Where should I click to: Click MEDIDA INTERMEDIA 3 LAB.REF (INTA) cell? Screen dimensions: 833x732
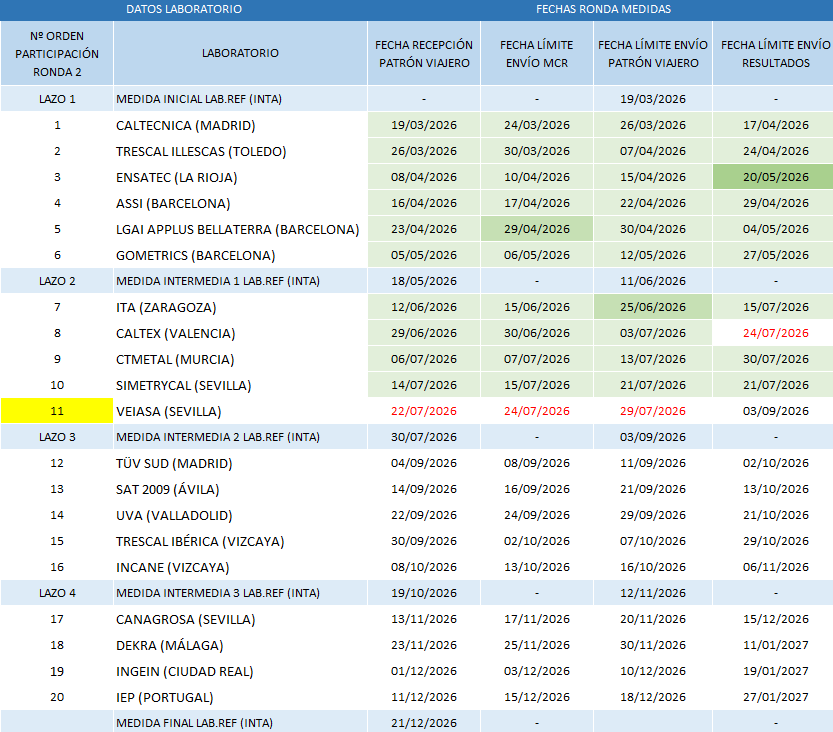(240, 593)
